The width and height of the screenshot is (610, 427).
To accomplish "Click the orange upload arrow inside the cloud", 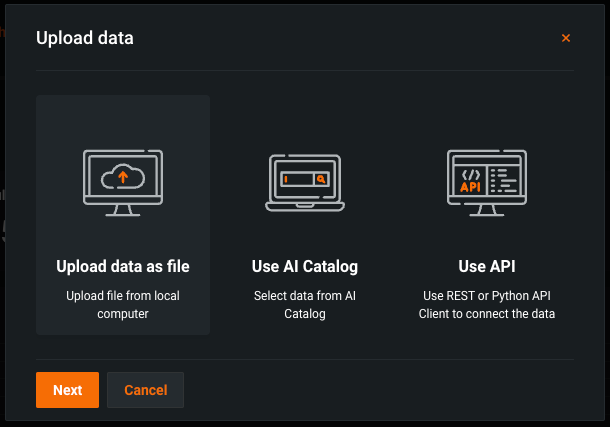I will [123, 177].
